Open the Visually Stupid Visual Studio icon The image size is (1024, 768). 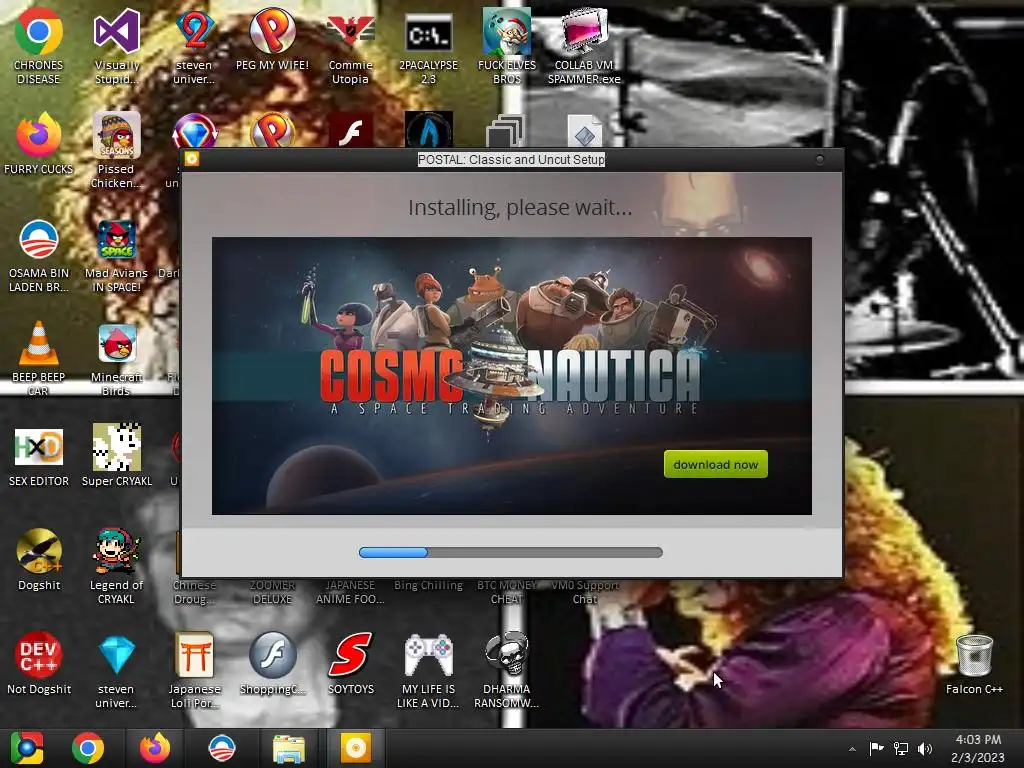(x=116, y=46)
